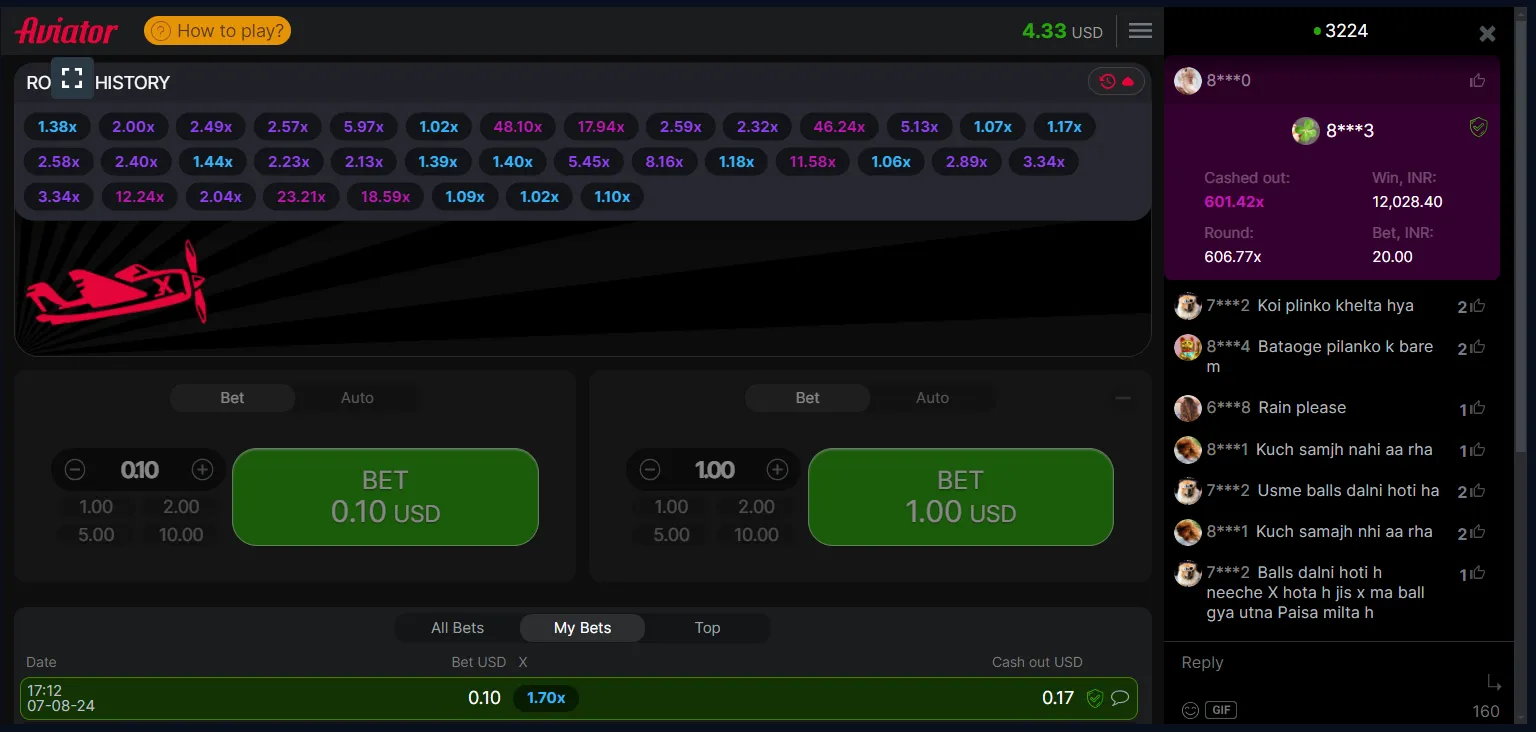Like the 'Balls dalni hoti h' message
Viewport: 1536px width, 732px height.
[1477, 574]
